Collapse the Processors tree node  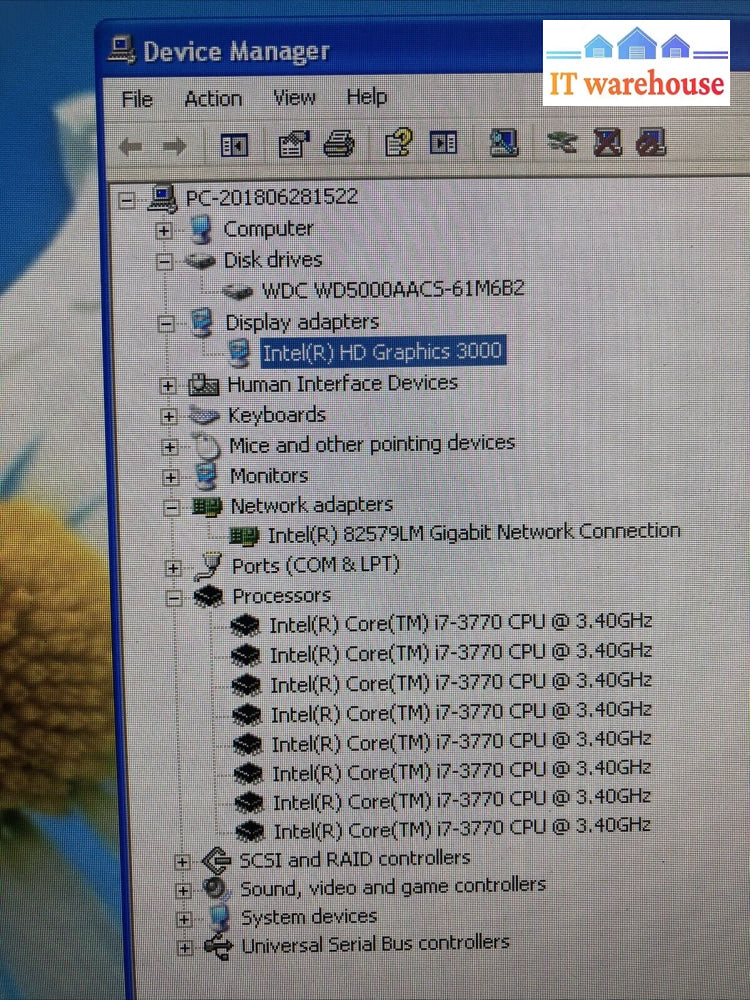point(174,597)
